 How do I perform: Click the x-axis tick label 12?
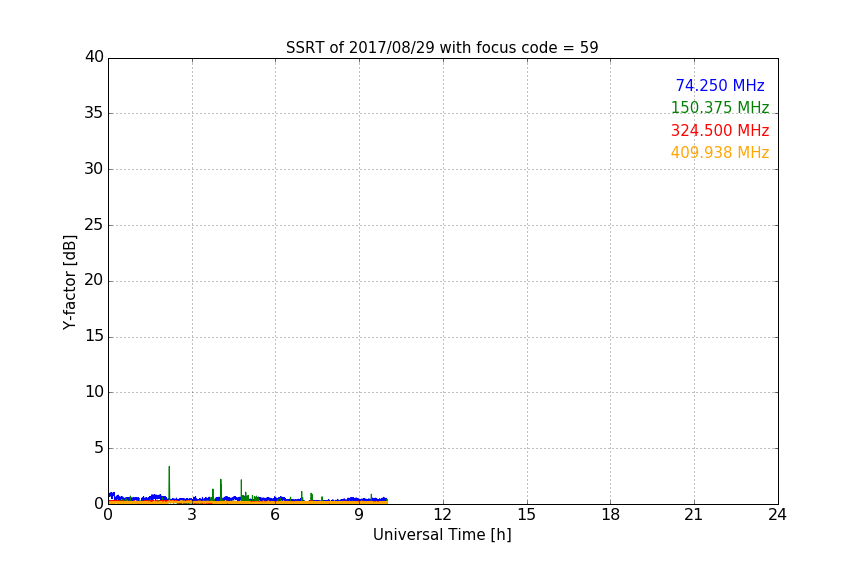click(x=443, y=515)
